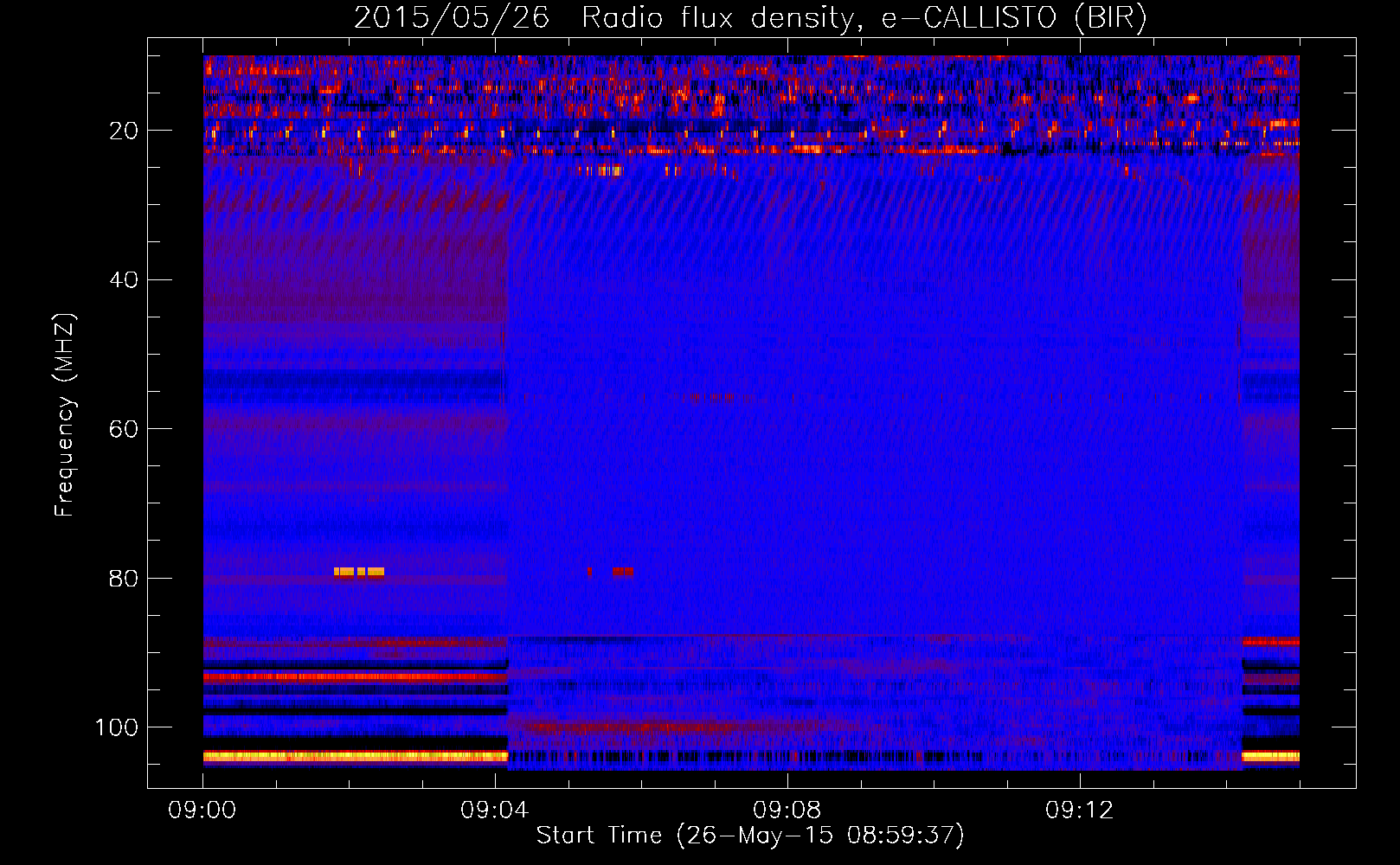Click the '09:08' time tick label
The height and width of the screenshot is (865, 1400).
(x=787, y=811)
